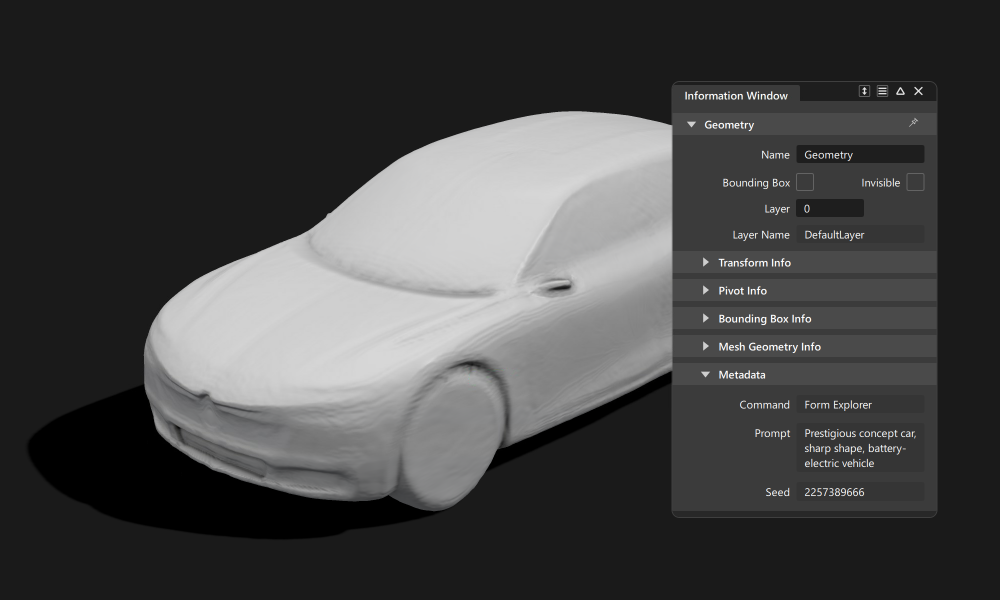Close the Information Window
The width and height of the screenshot is (1000, 600).
coord(918,91)
